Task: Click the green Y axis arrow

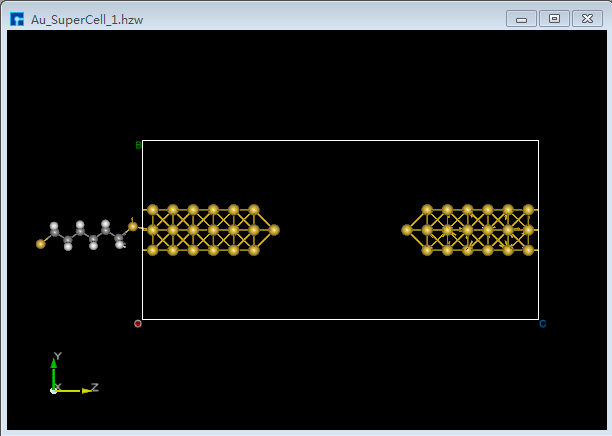Action: point(53,373)
